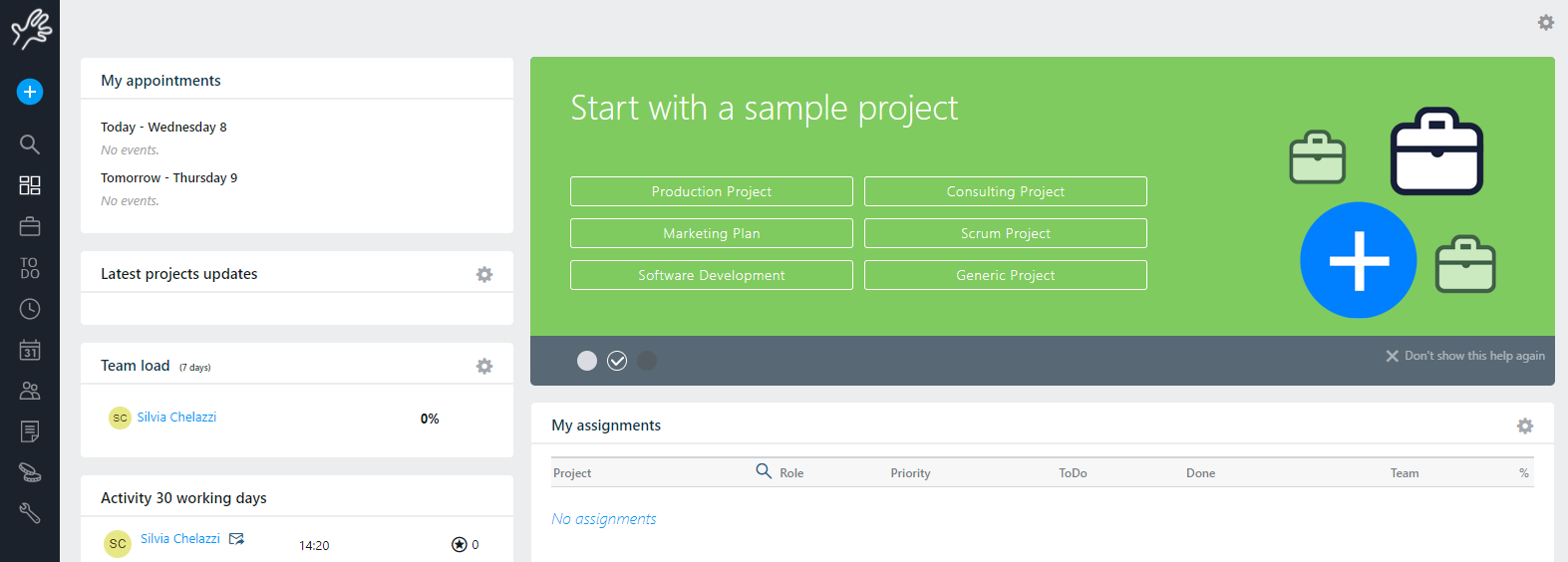Open the TO DO section in sidebar
This screenshot has height=562, width=1568.
pos(30,268)
